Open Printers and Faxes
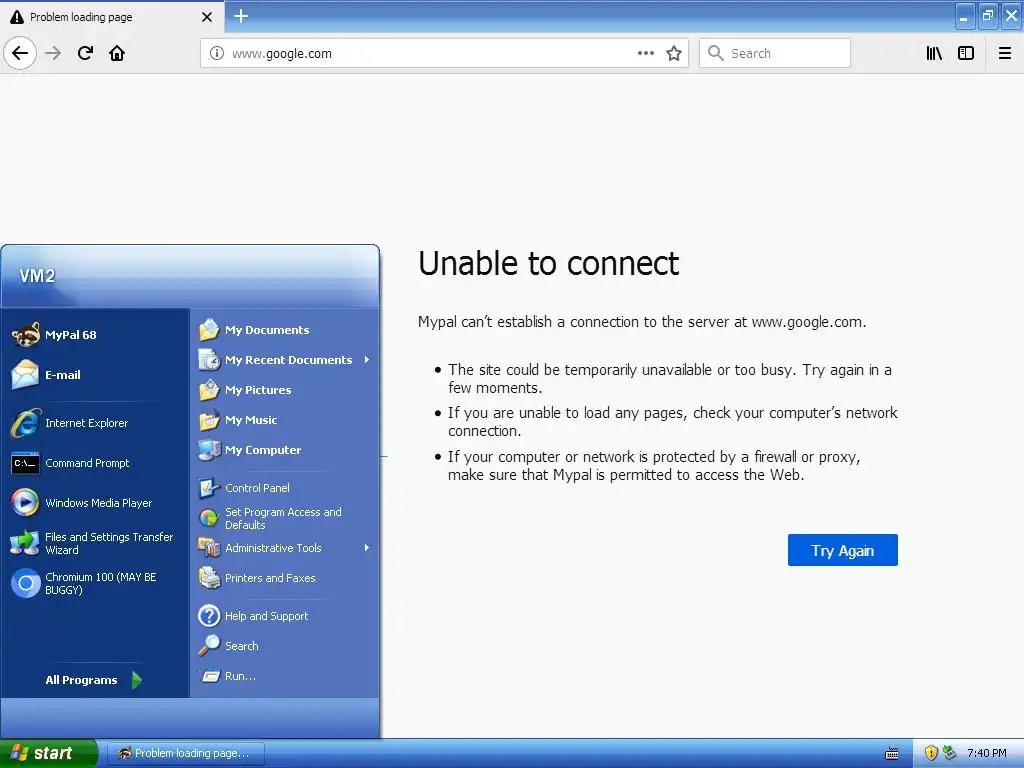 [285, 578]
